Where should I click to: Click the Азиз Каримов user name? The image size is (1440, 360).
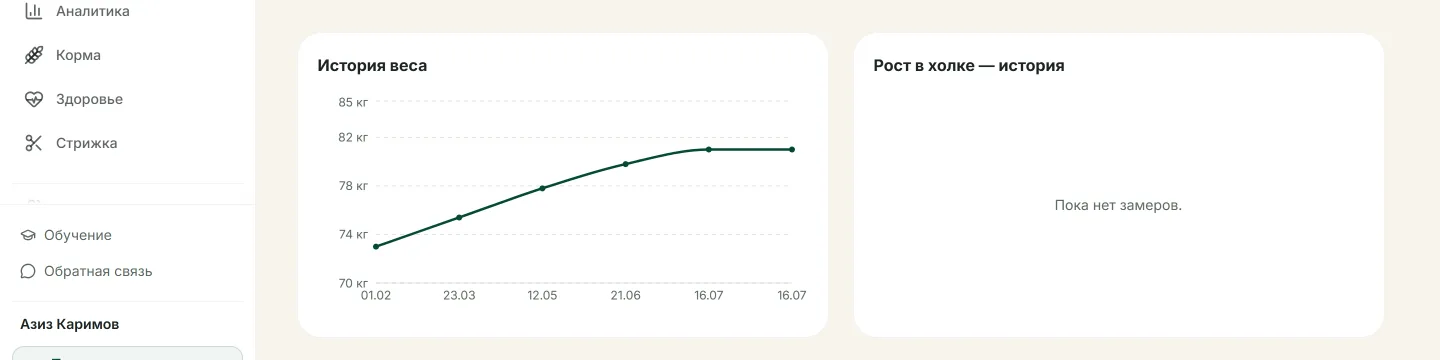pos(70,324)
